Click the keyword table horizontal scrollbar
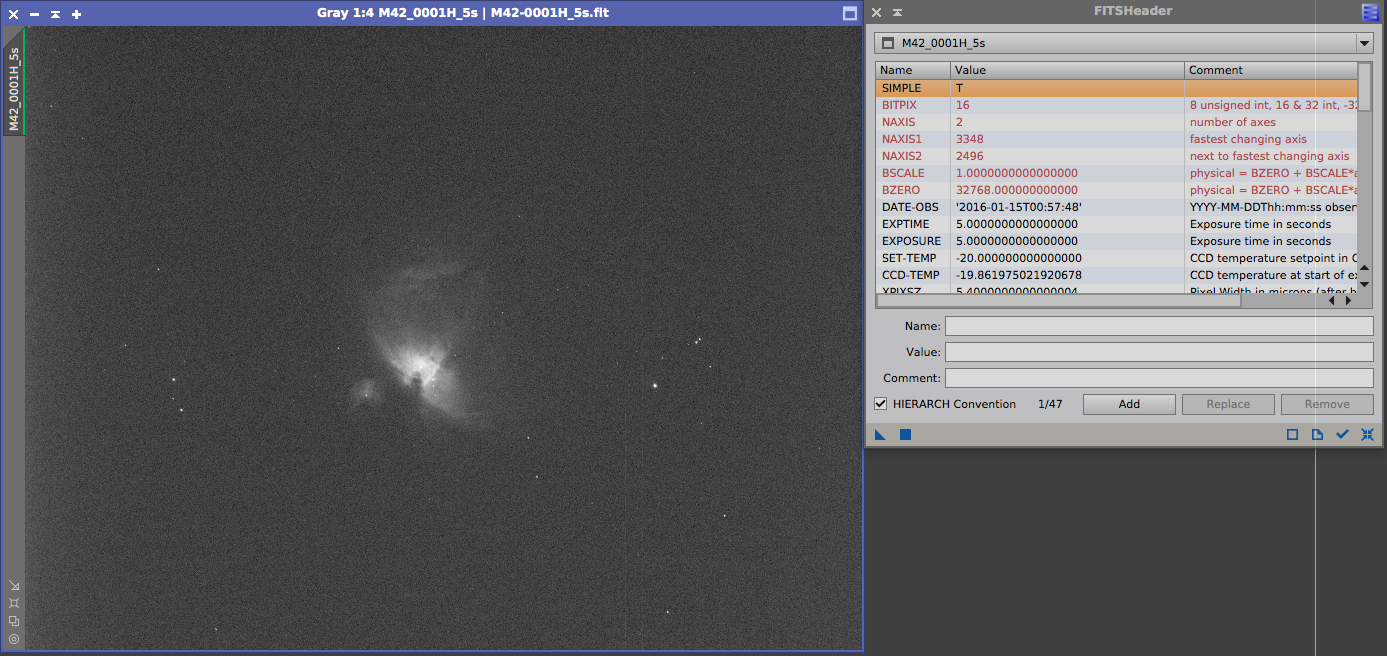The height and width of the screenshot is (656, 1387). click(x=1058, y=300)
